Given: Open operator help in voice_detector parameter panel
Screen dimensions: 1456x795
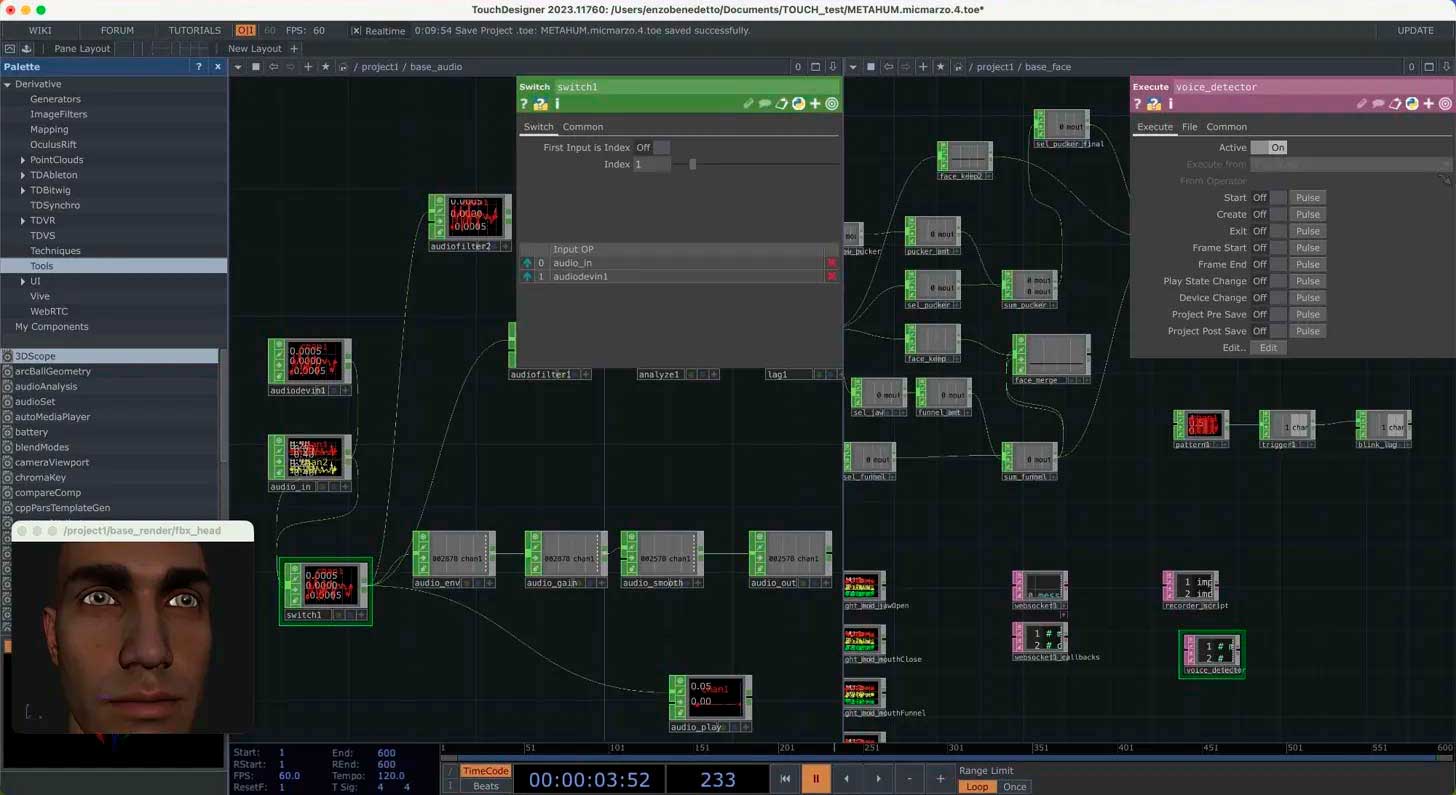Looking at the screenshot, I should (1138, 104).
